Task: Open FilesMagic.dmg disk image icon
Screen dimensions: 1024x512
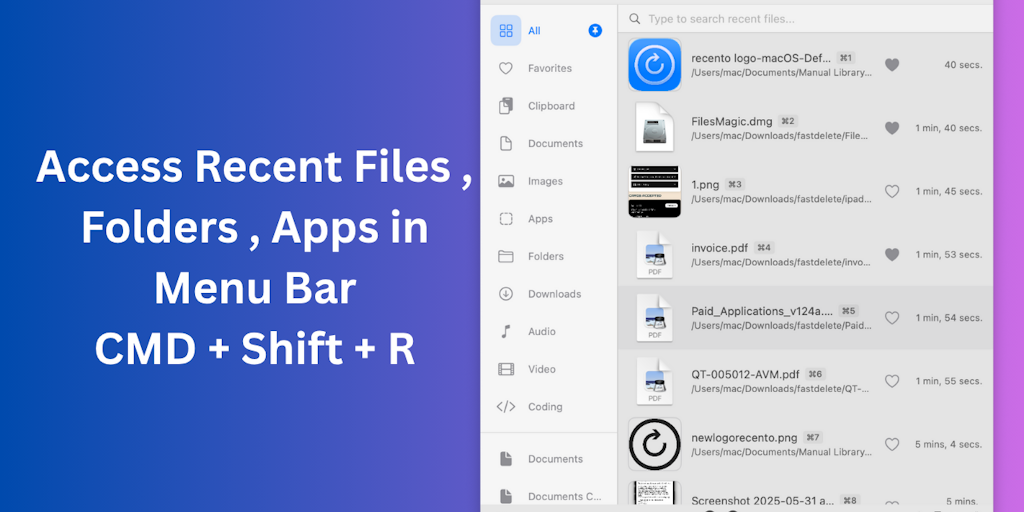Action: coord(654,128)
